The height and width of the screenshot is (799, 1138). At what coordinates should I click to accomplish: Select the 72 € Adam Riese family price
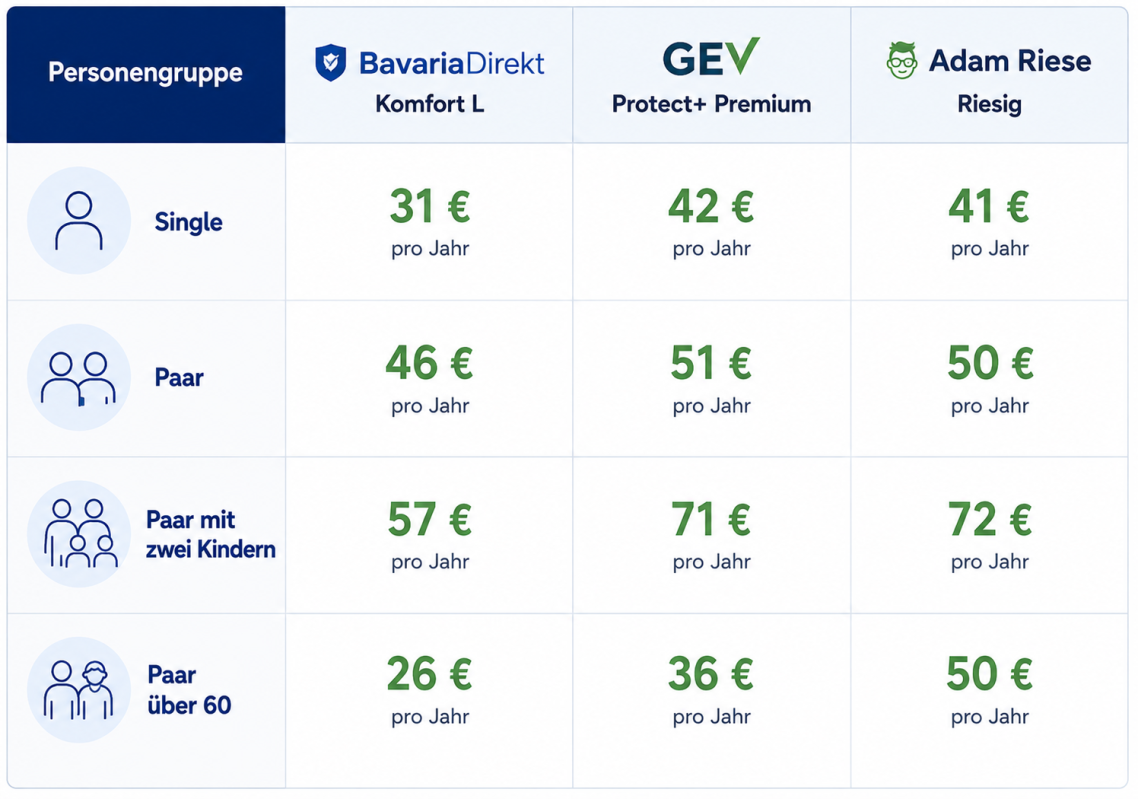click(x=990, y=520)
